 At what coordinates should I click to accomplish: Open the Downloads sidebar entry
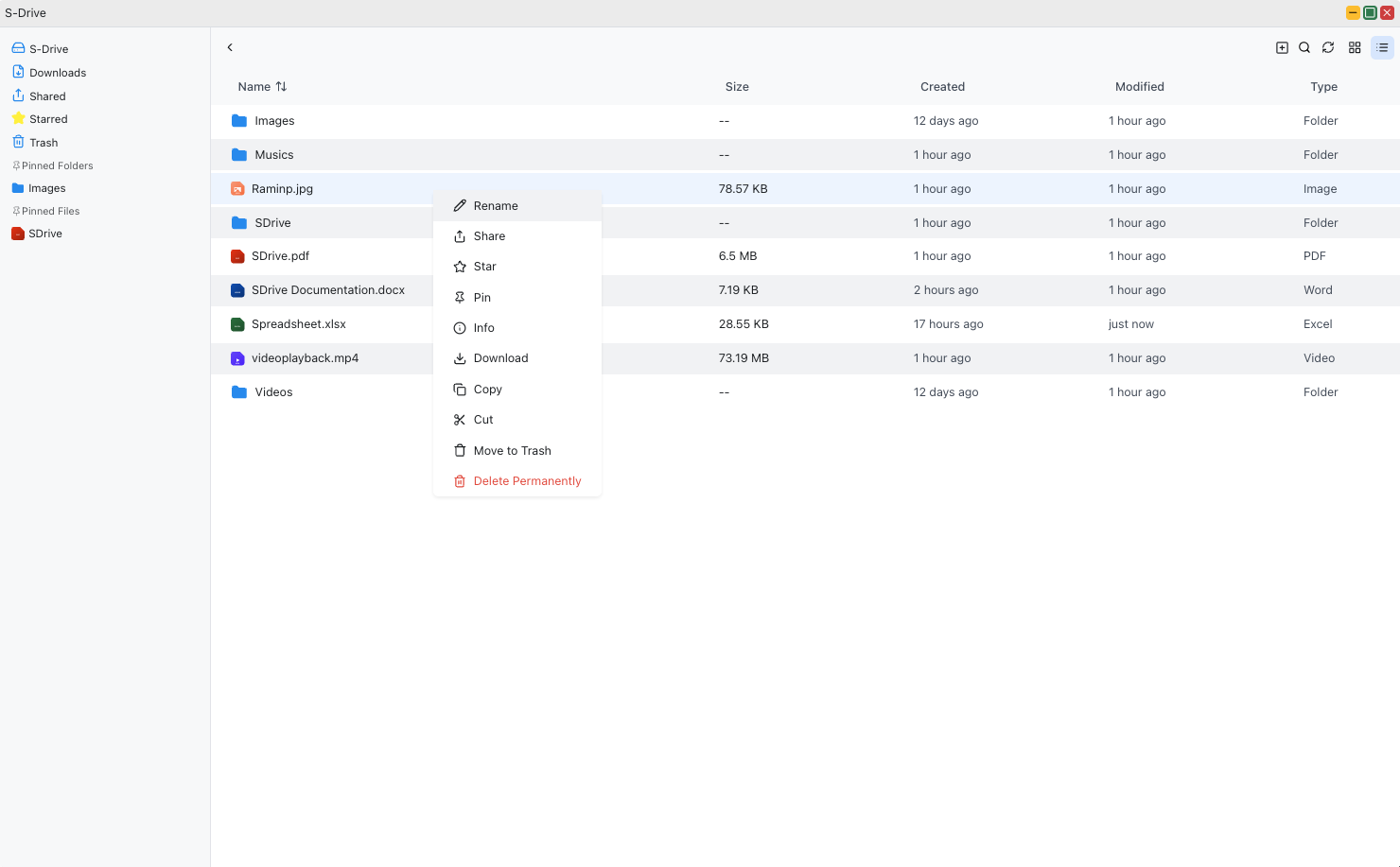[58, 73]
